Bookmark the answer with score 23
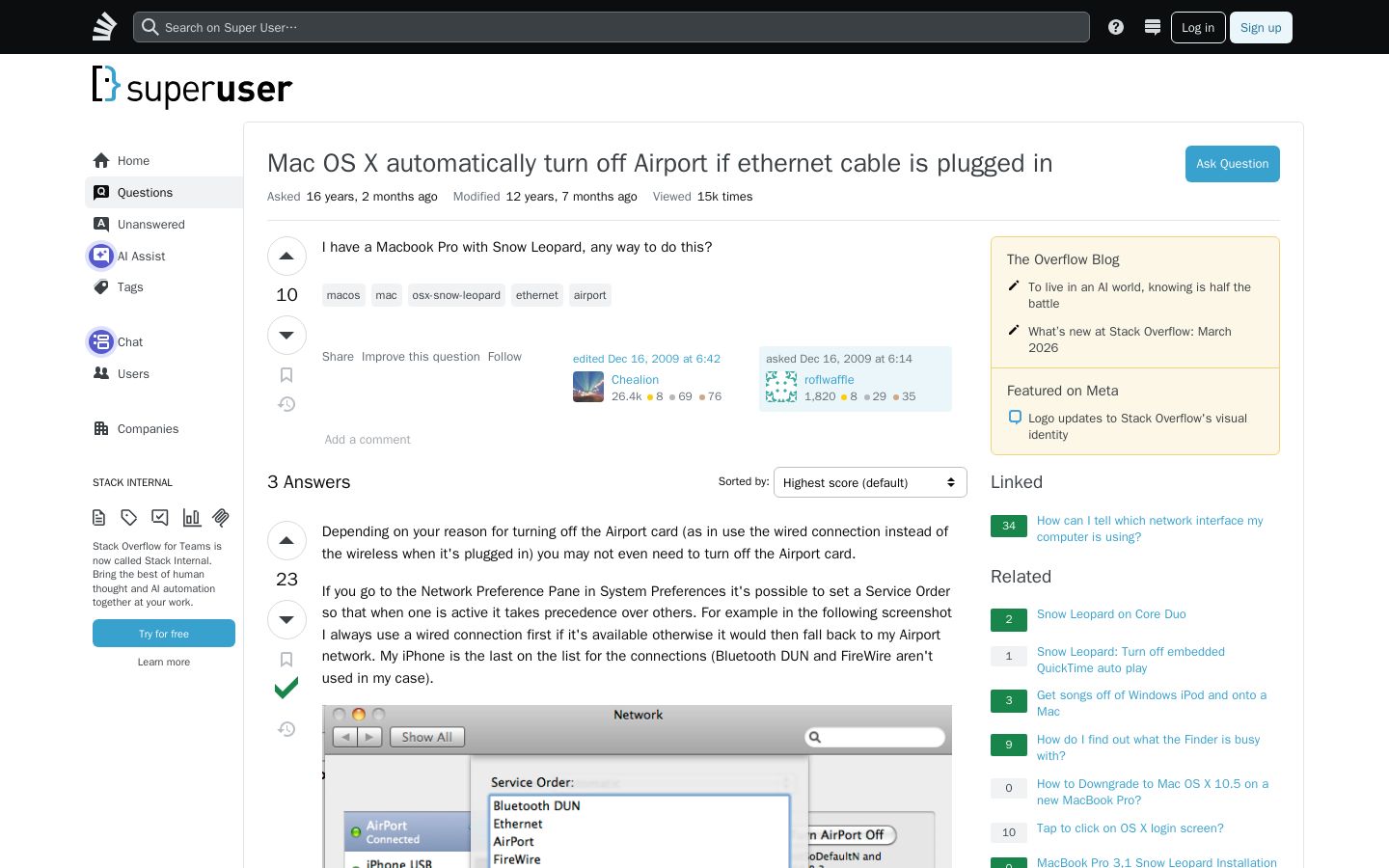1389x868 pixels. coord(286,660)
